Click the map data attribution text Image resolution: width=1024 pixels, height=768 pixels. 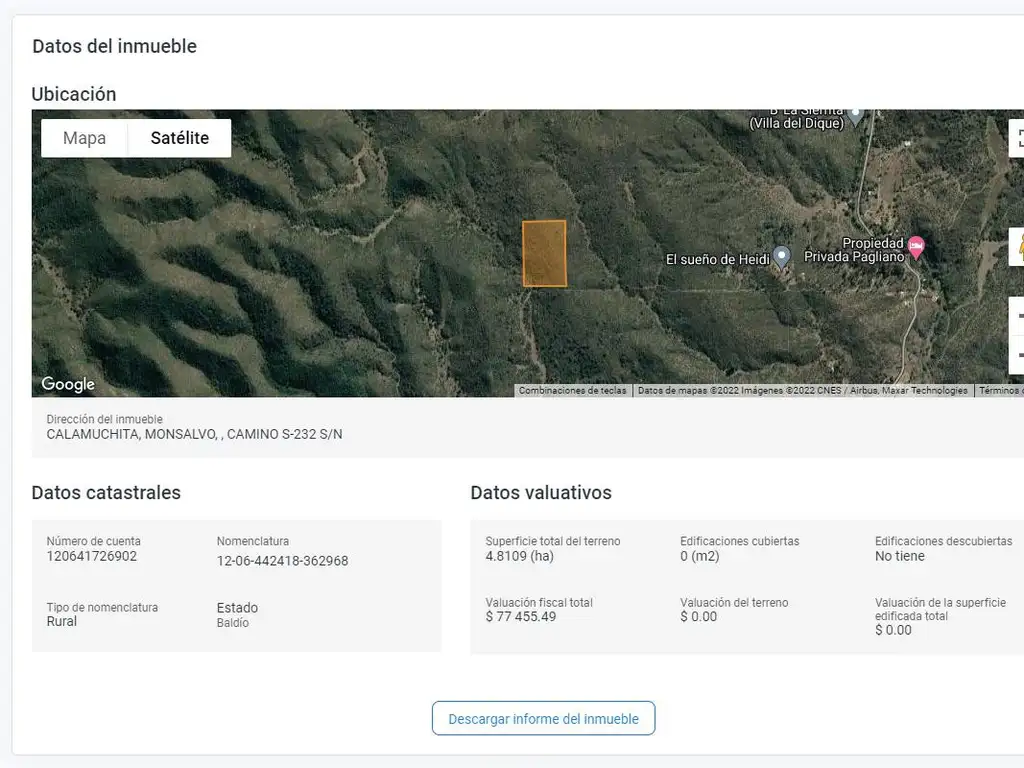(802, 391)
